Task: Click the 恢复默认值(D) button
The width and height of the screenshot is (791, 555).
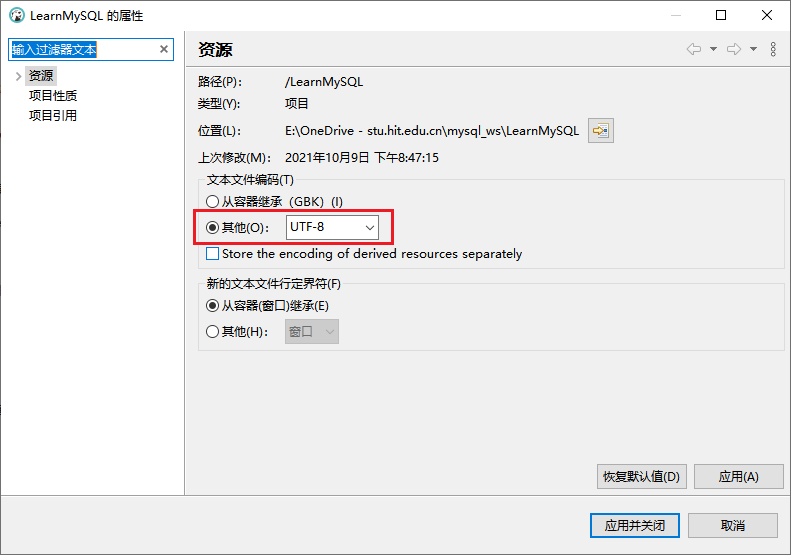Action: coord(642,476)
